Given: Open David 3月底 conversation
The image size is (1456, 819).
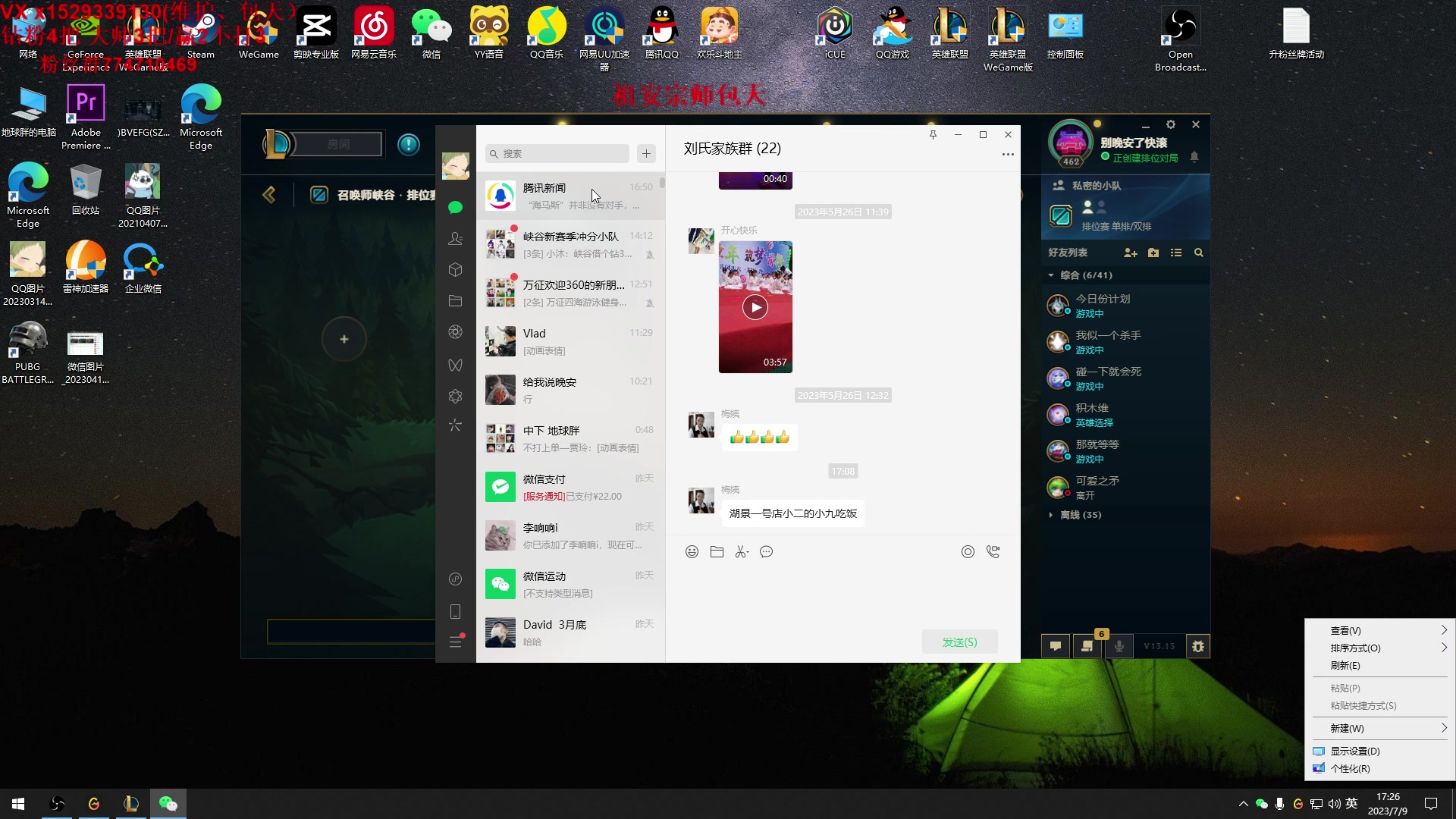Looking at the screenshot, I should (x=570, y=633).
